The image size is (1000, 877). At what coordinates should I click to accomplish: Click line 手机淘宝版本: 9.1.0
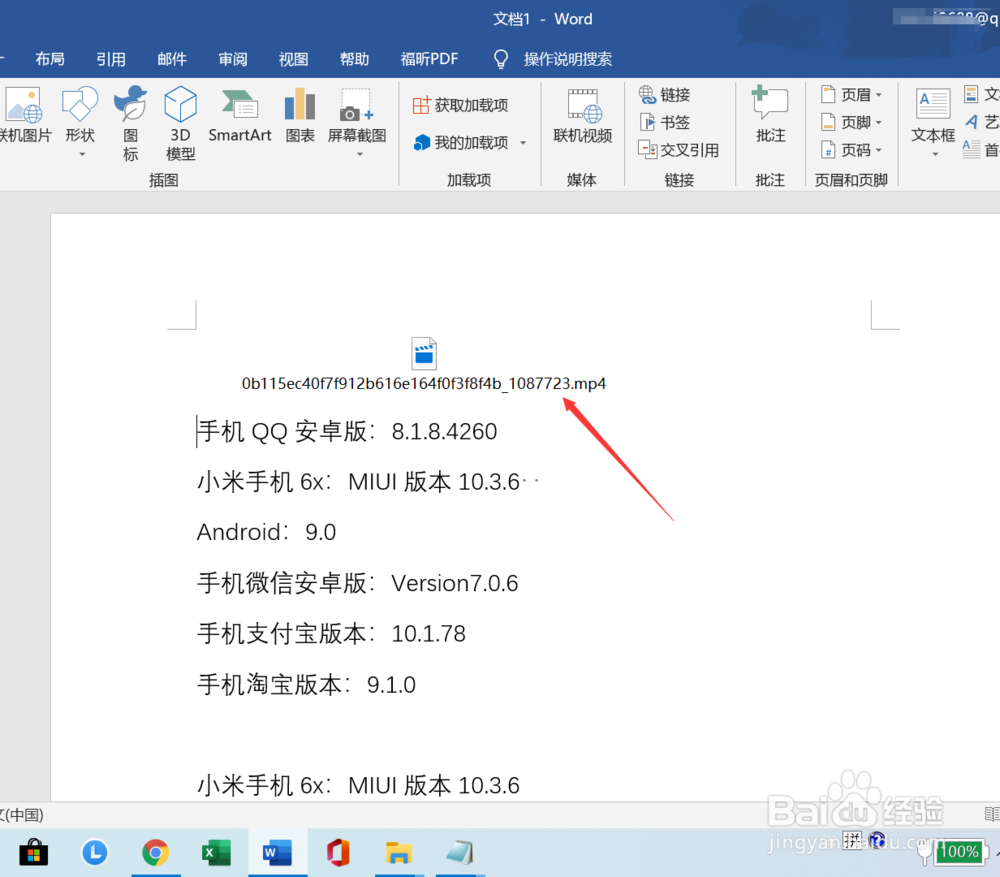[x=306, y=684]
